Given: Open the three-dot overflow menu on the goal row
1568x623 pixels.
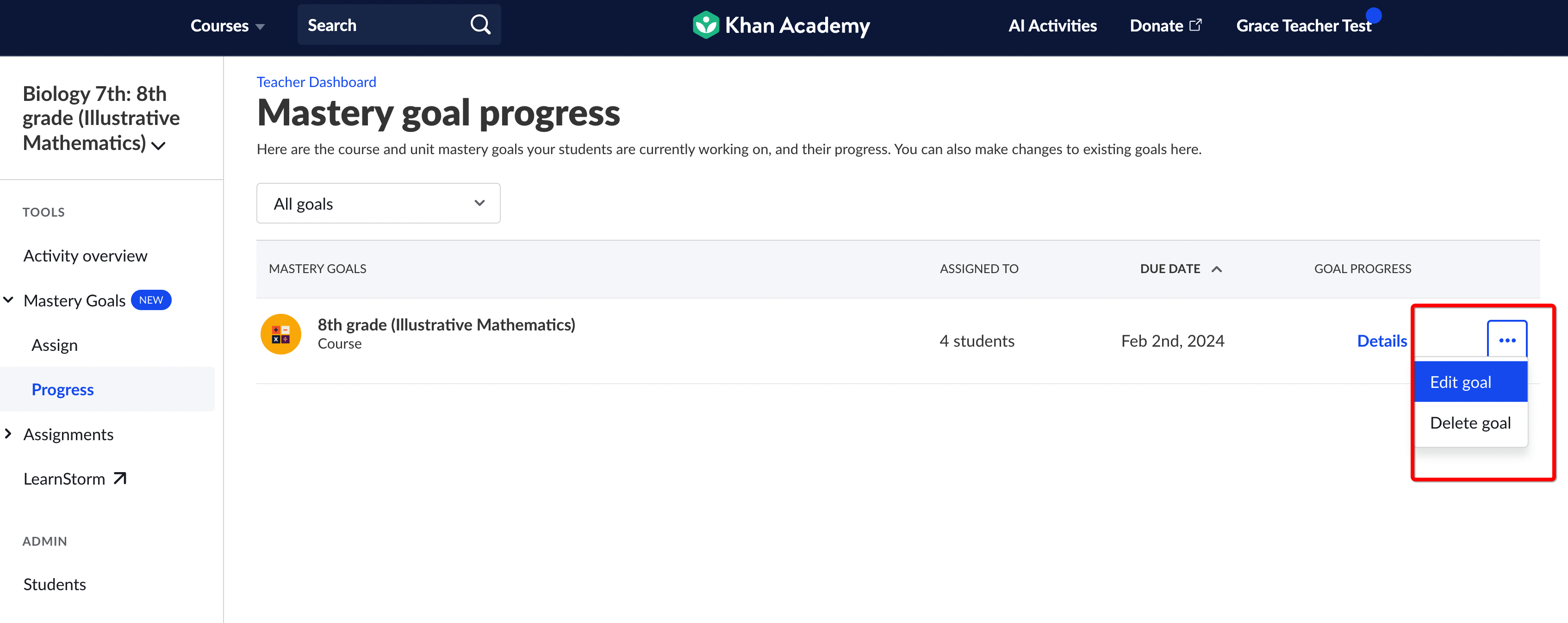Looking at the screenshot, I should [x=1507, y=340].
